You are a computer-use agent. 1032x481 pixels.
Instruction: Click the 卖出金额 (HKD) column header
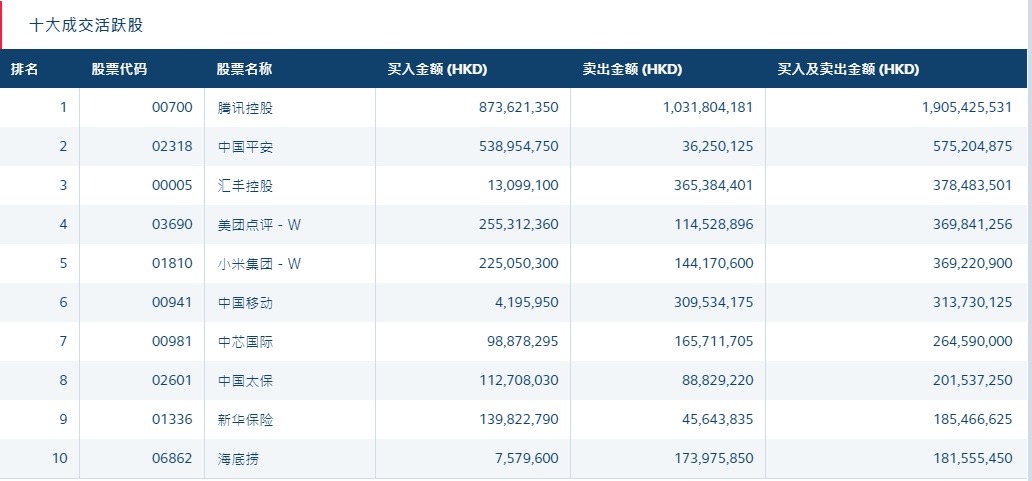coord(632,70)
